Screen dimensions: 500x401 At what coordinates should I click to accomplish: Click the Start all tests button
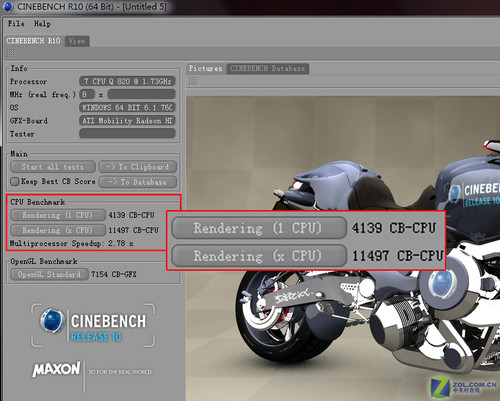(53, 167)
